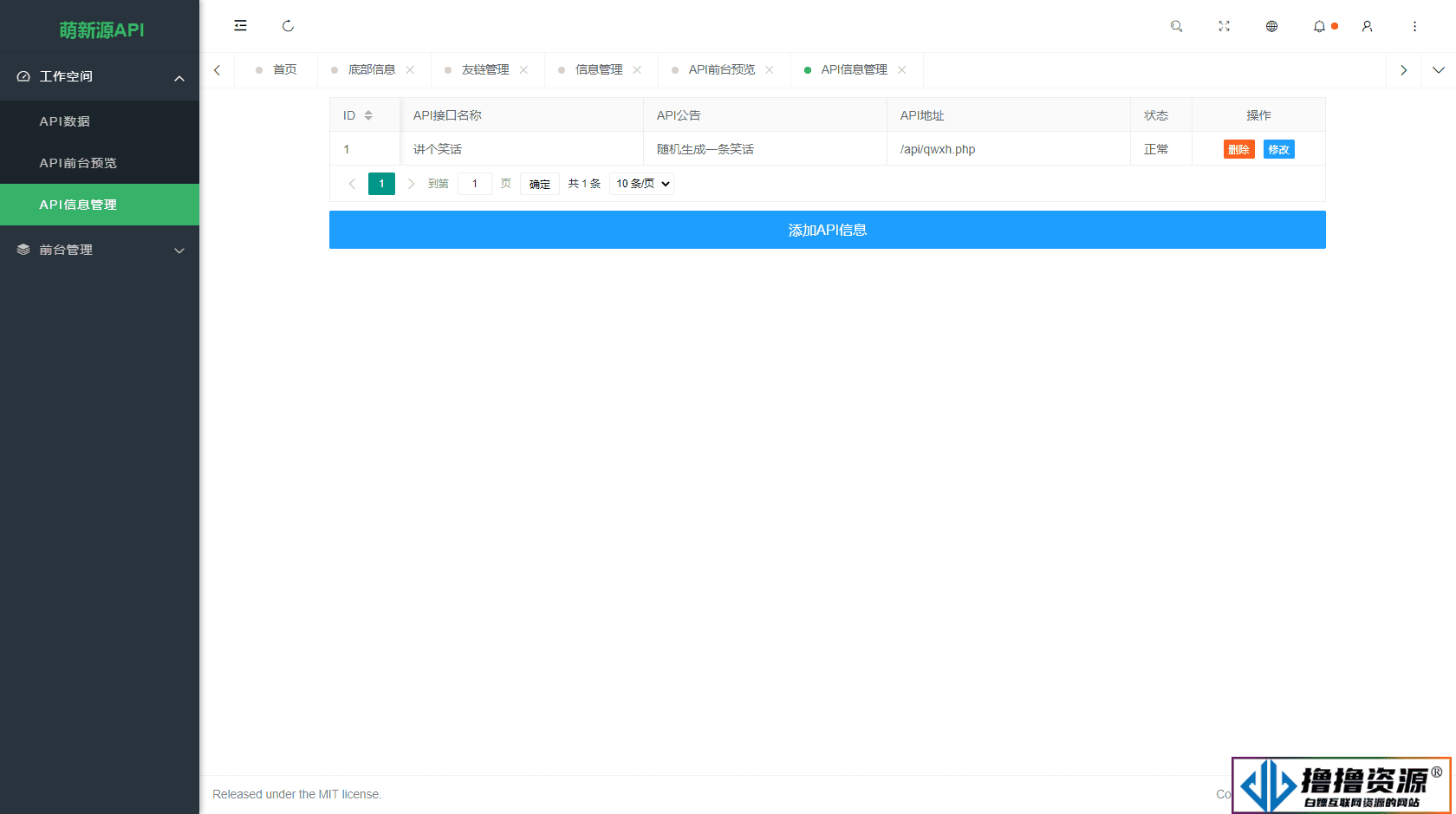Viewport: 1456px width, 814px height.
Task: Click the 正常 status cell
Action: coord(1161,149)
